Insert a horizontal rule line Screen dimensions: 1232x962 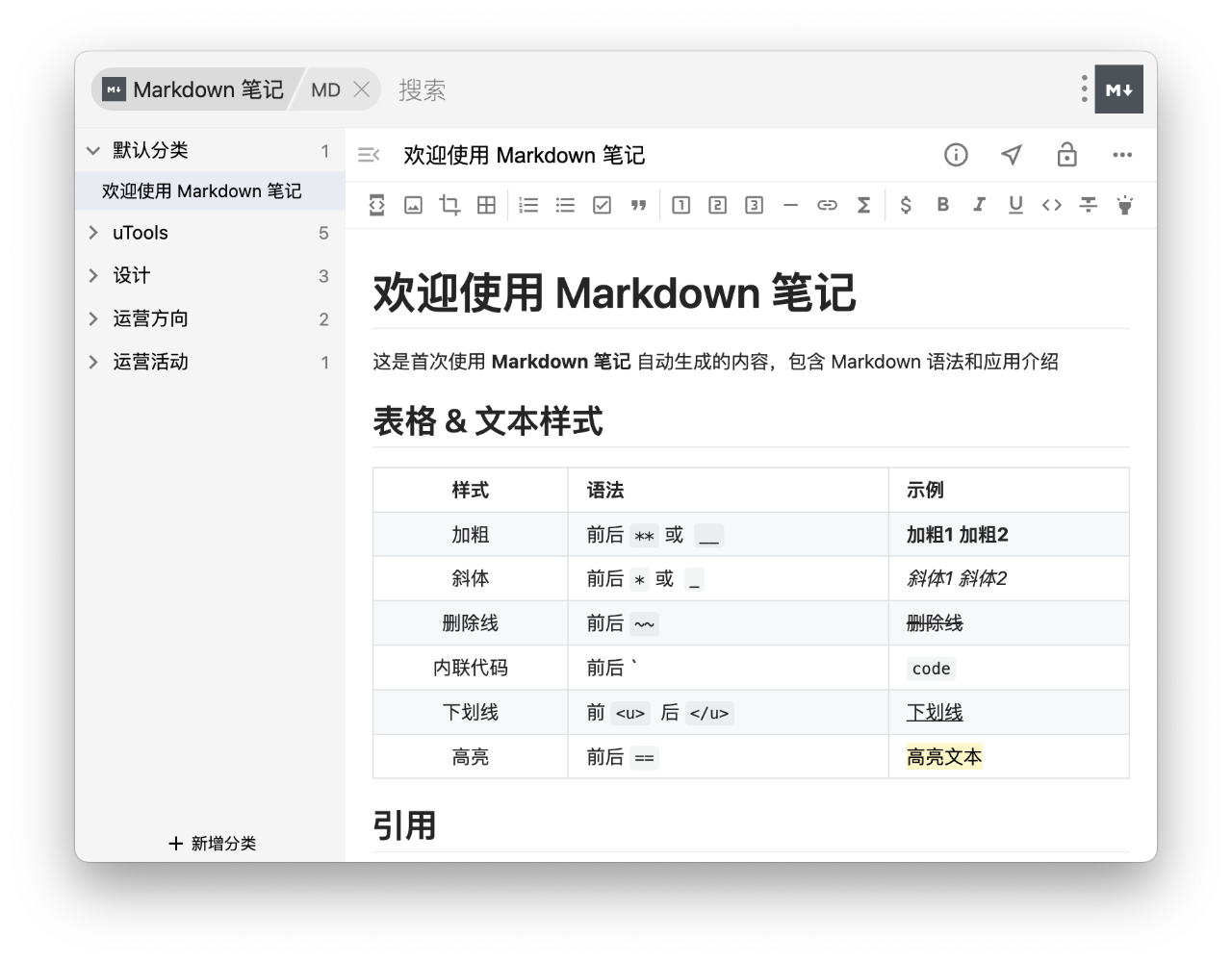[791, 205]
